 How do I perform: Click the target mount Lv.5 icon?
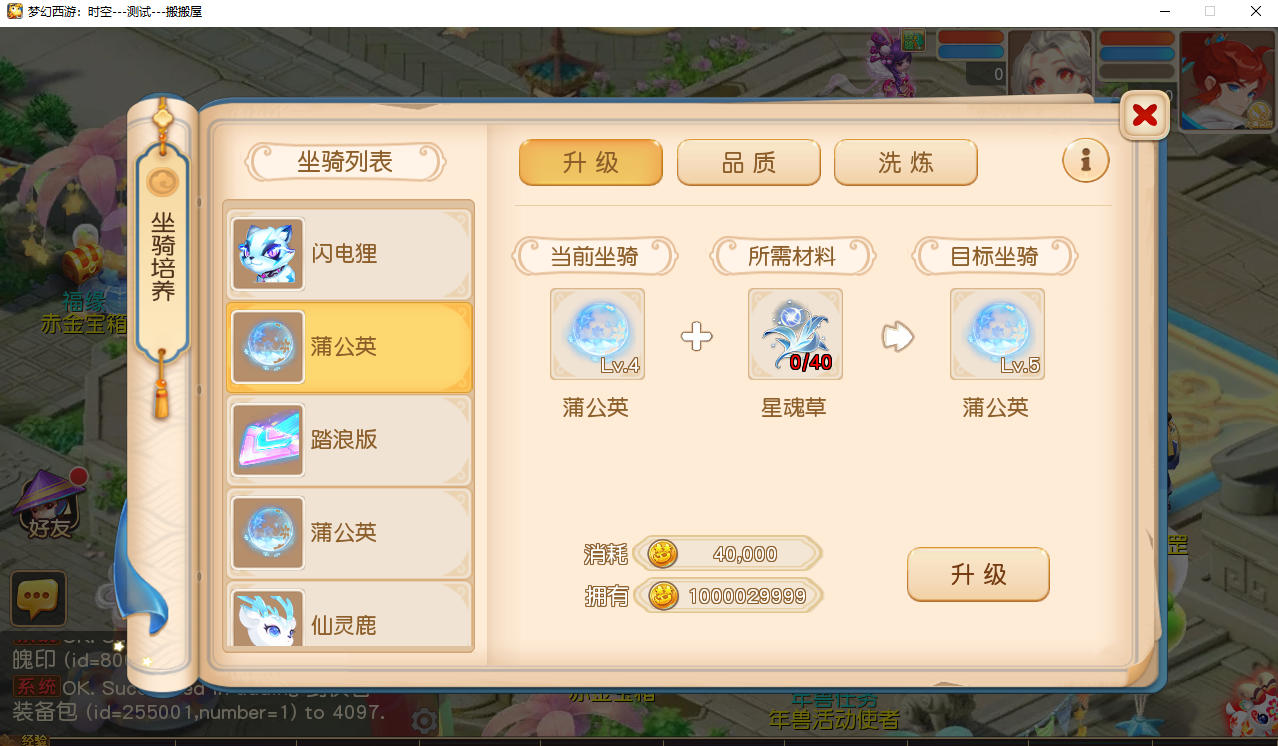click(997, 334)
